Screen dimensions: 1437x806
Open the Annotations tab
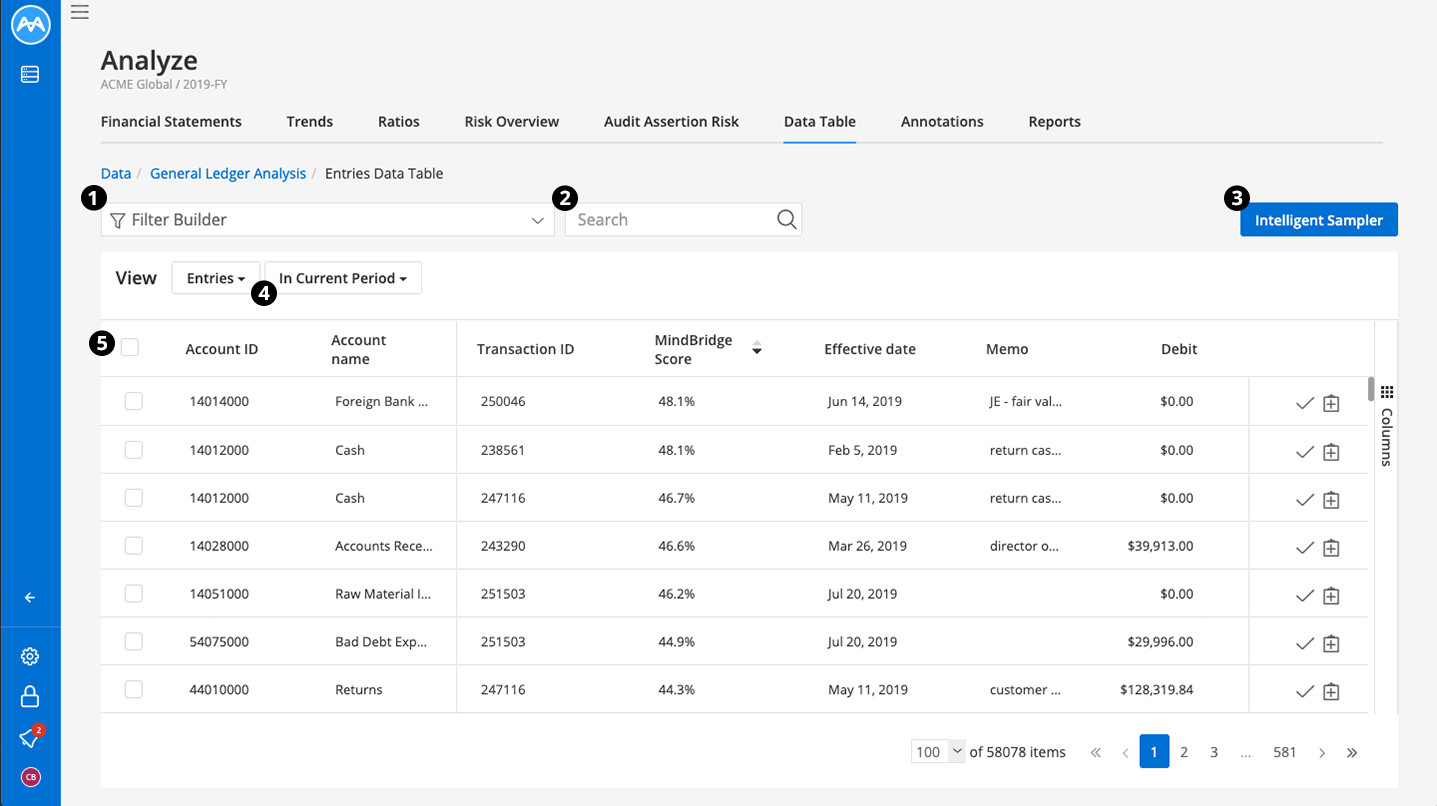coord(942,121)
